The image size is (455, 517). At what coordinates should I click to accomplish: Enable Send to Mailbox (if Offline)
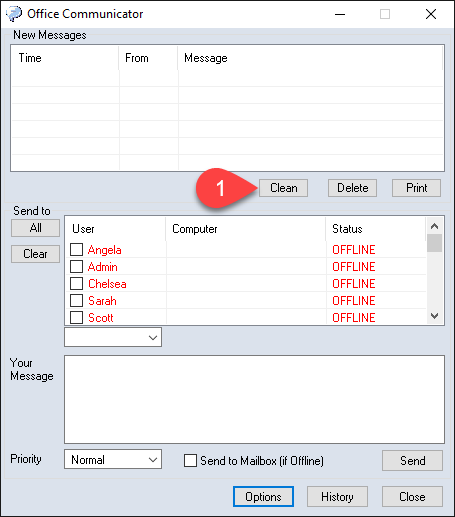190,461
